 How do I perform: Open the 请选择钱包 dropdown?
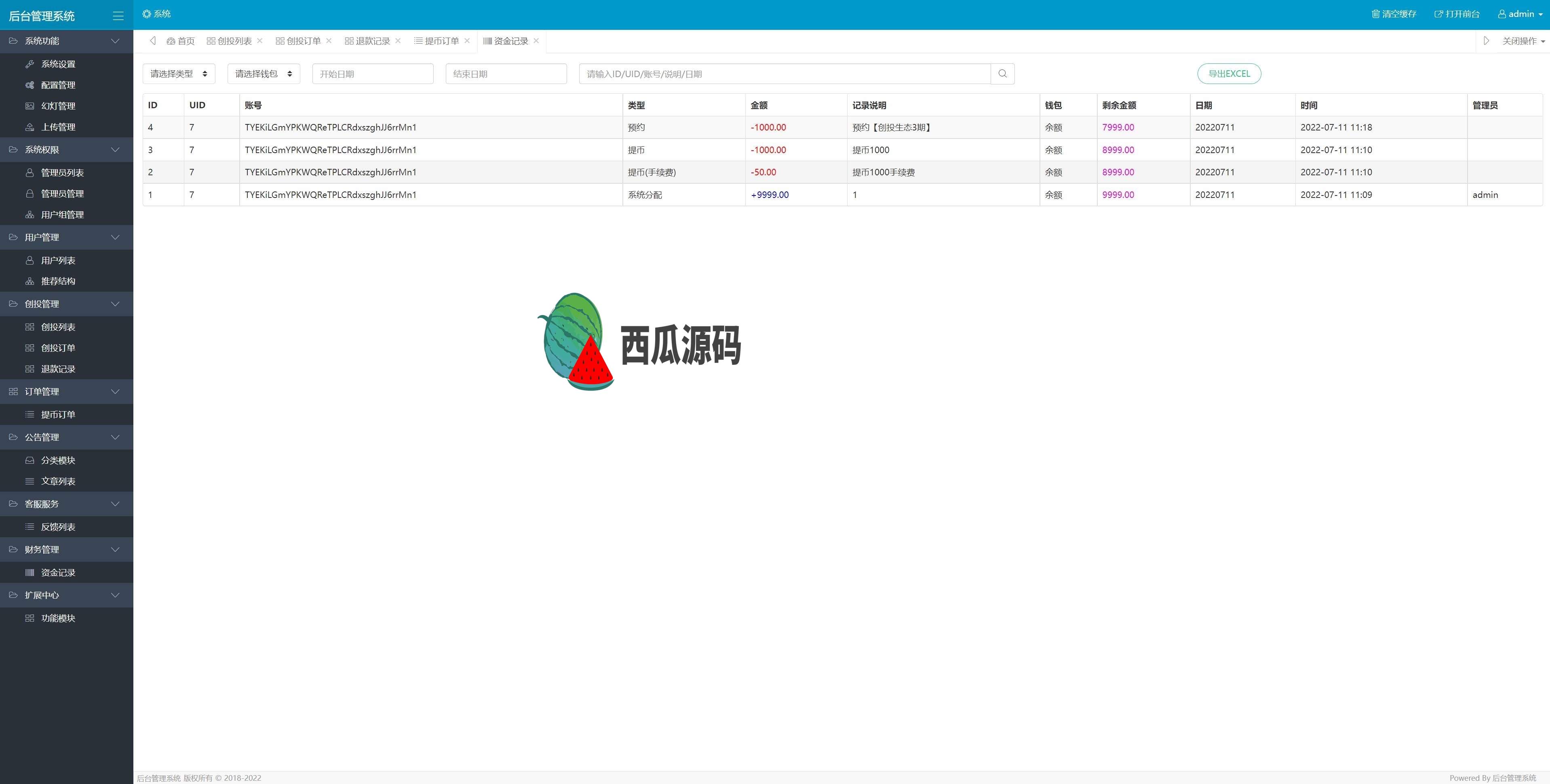[264, 74]
